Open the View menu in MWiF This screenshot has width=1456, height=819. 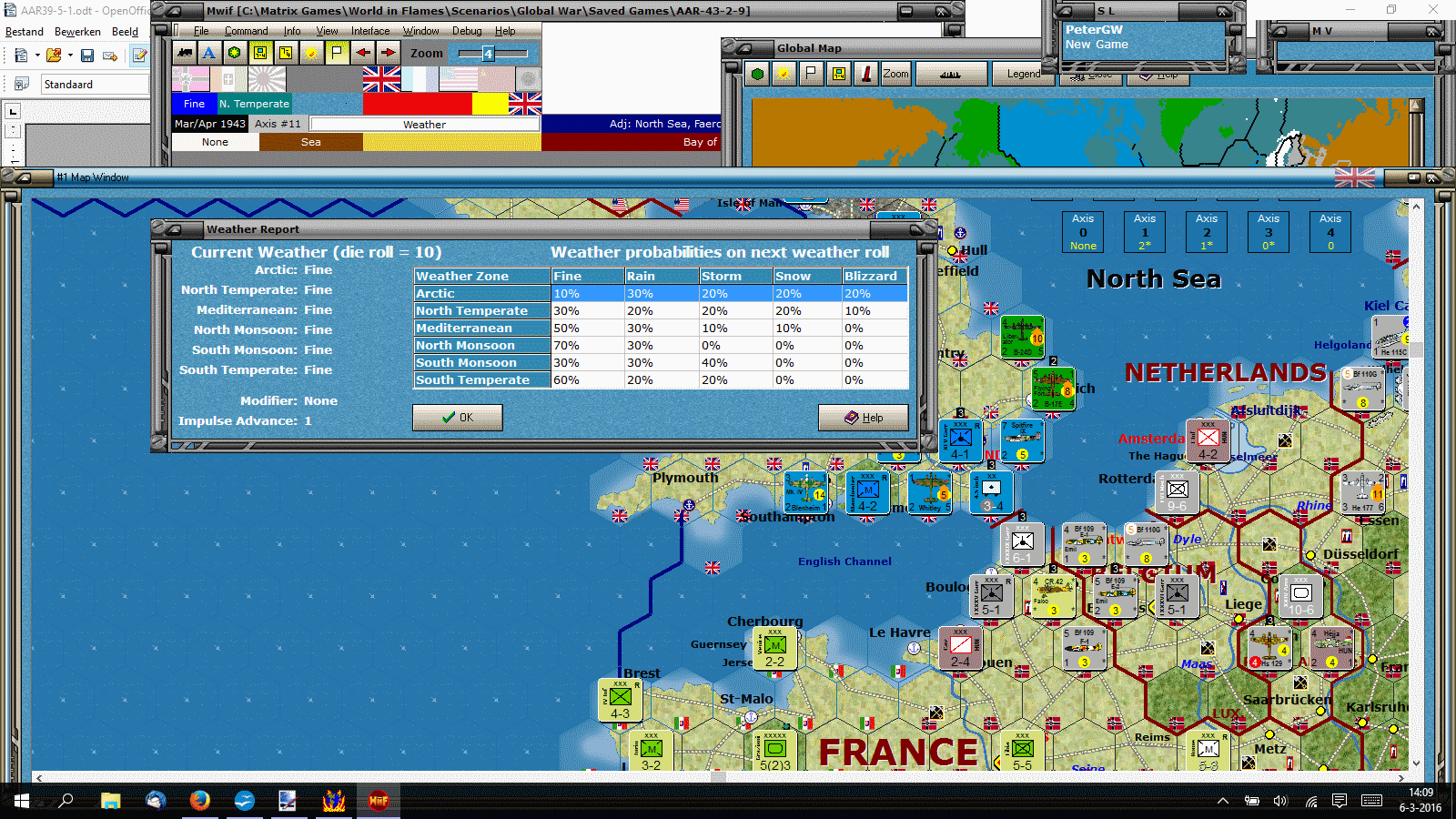click(x=327, y=31)
